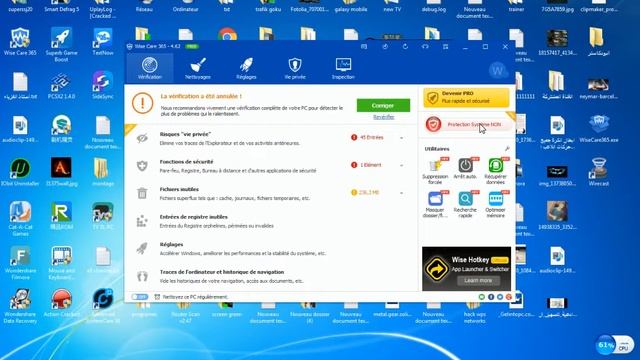Toggle the scheduled cleaning switch
This screenshot has width=640, height=360.
(x=140, y=297)
